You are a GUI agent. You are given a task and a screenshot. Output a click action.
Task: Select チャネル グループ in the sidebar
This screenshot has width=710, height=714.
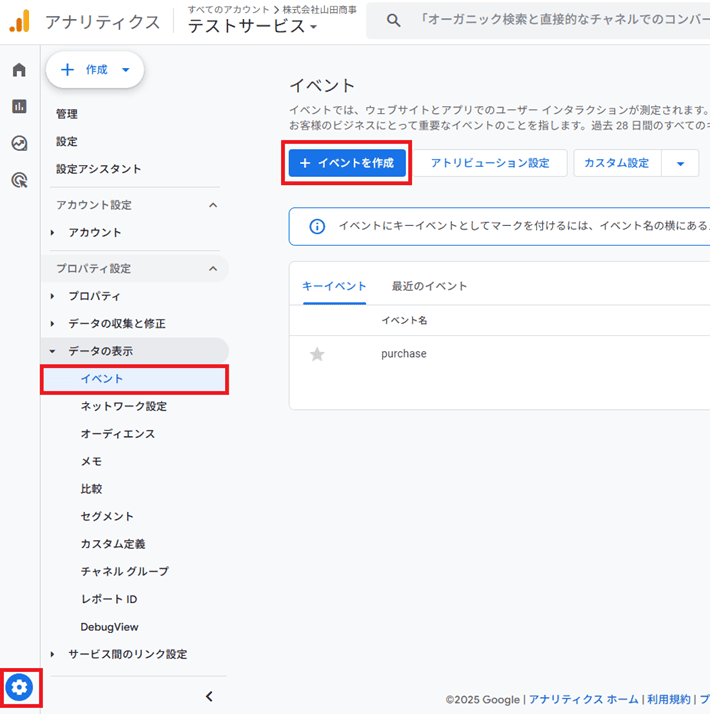click(x=125, y=571)
